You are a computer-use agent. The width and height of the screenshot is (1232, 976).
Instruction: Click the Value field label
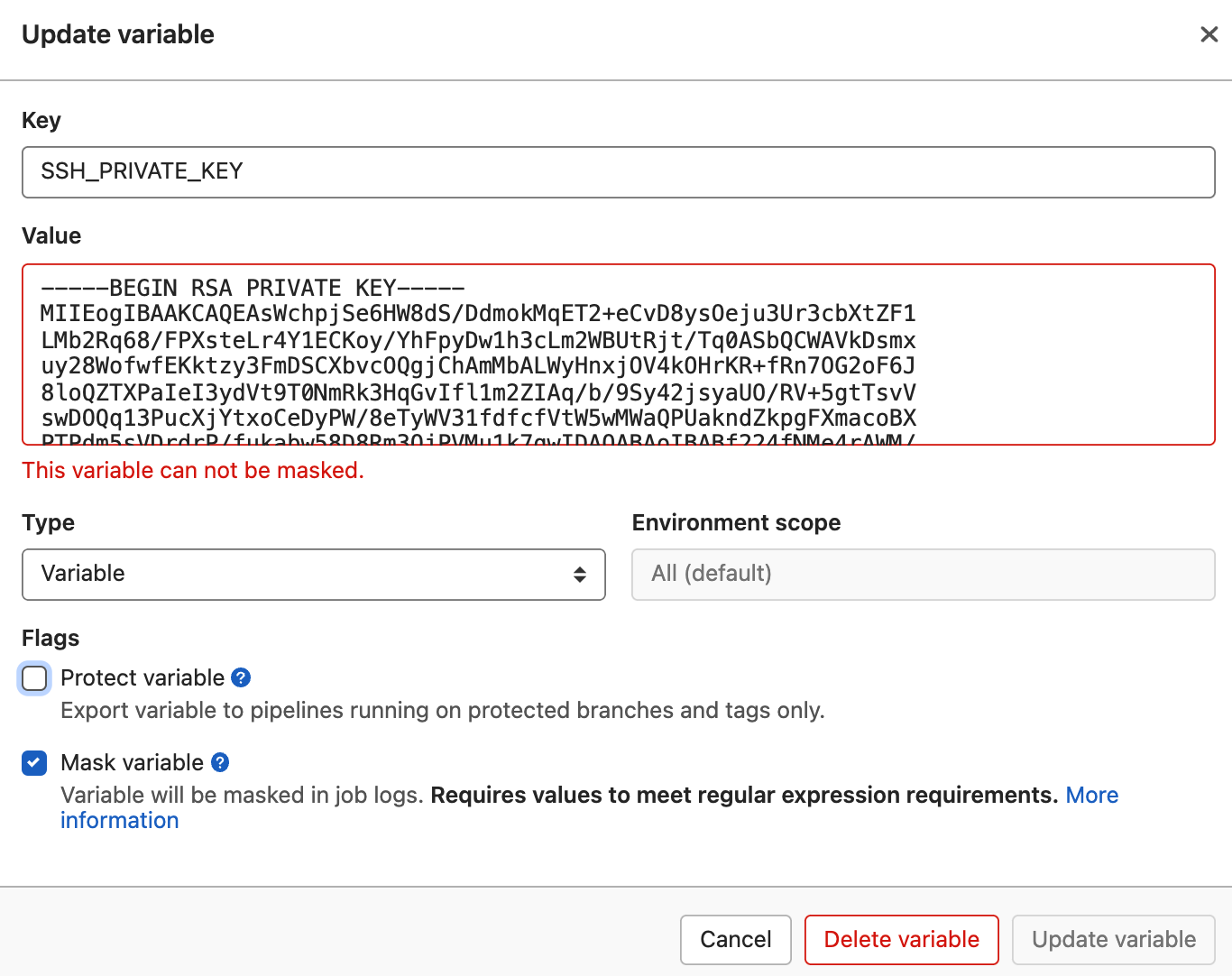(51, 235)
